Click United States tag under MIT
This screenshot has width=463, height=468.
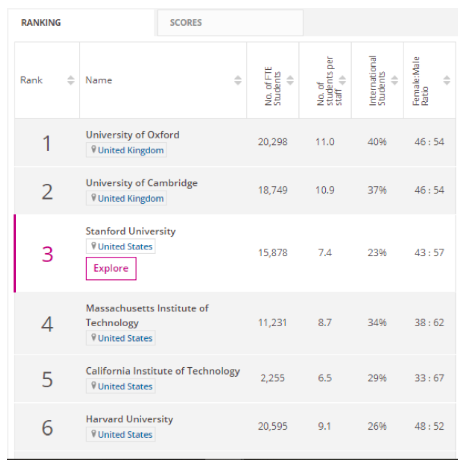(121, 338)
